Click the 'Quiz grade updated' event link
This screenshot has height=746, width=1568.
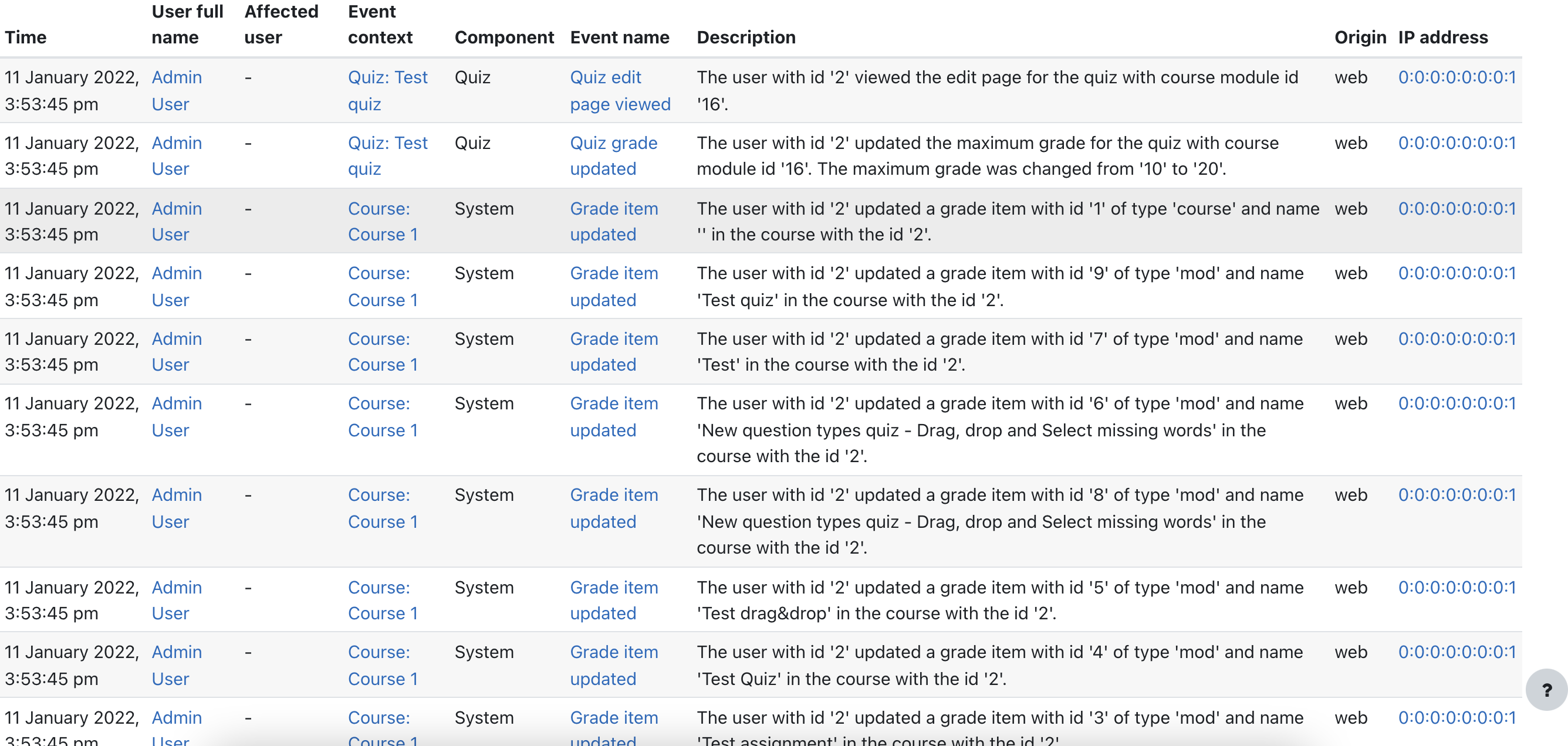point(614,156)
